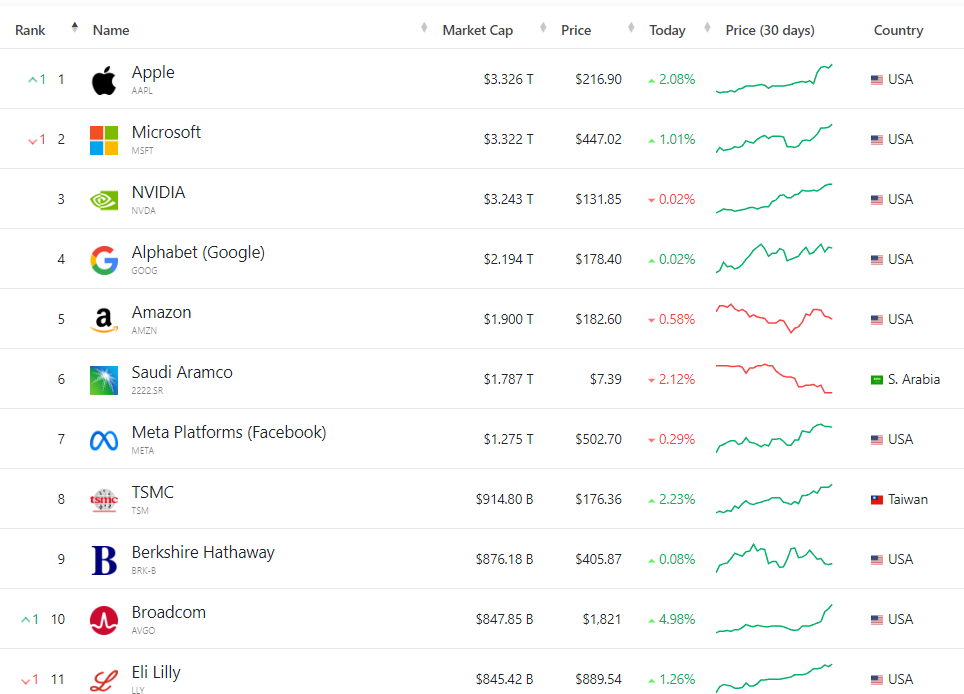Image resolution: width=964 pixels, height=694 pixels.
Task: Open Alphabet (Google) company page
Action: (198, 252)
